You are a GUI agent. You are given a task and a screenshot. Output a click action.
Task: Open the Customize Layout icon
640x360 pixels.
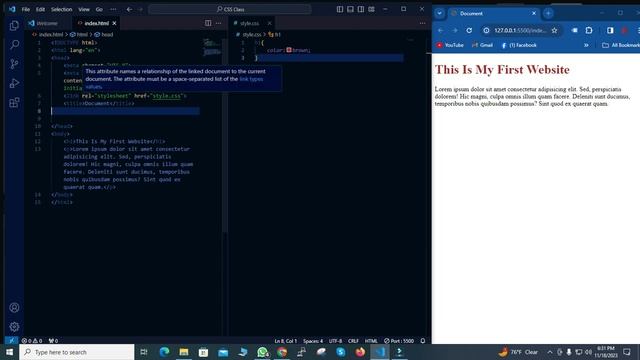click(x=371, y=9)
